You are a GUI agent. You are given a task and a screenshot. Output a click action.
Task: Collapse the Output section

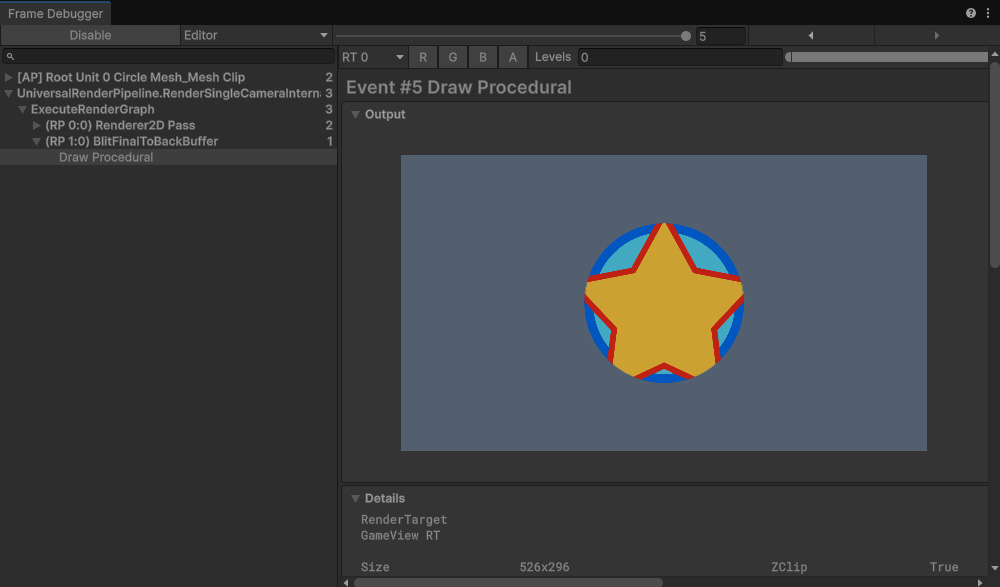(x=355, y=115)
